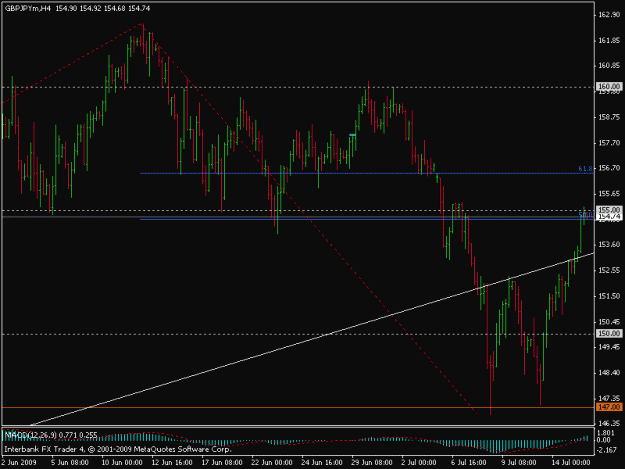Select the white ascending trendline

(312, 339)
